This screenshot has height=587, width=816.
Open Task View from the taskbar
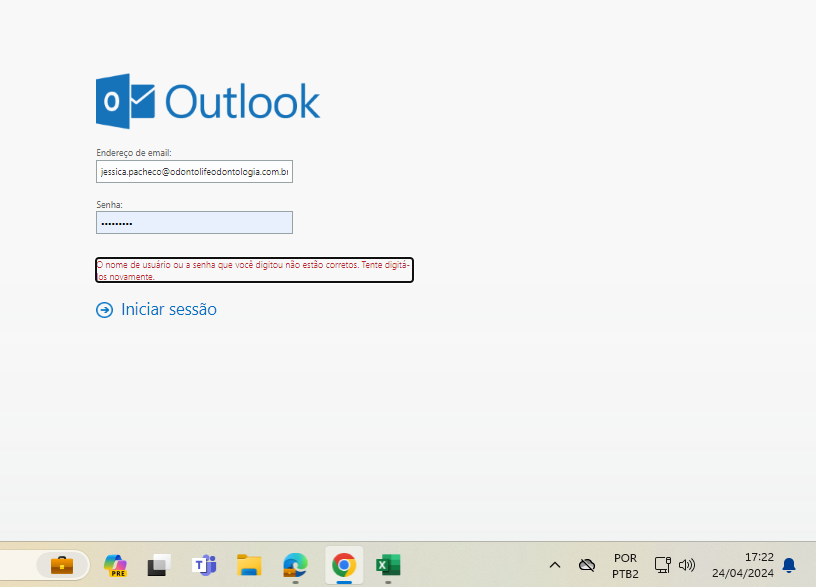(159, 566)
